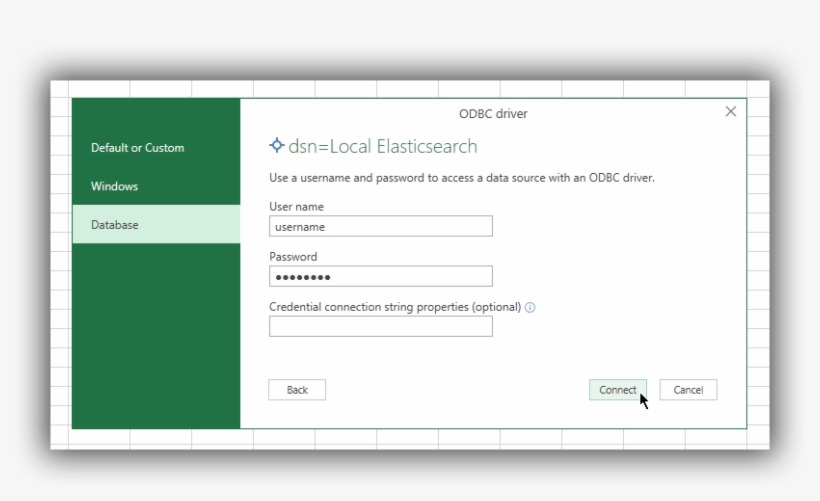Screen dimensions: 820x501
Task: Focus the Password input field
Action: pyautogui.click(x=381, y=276)
